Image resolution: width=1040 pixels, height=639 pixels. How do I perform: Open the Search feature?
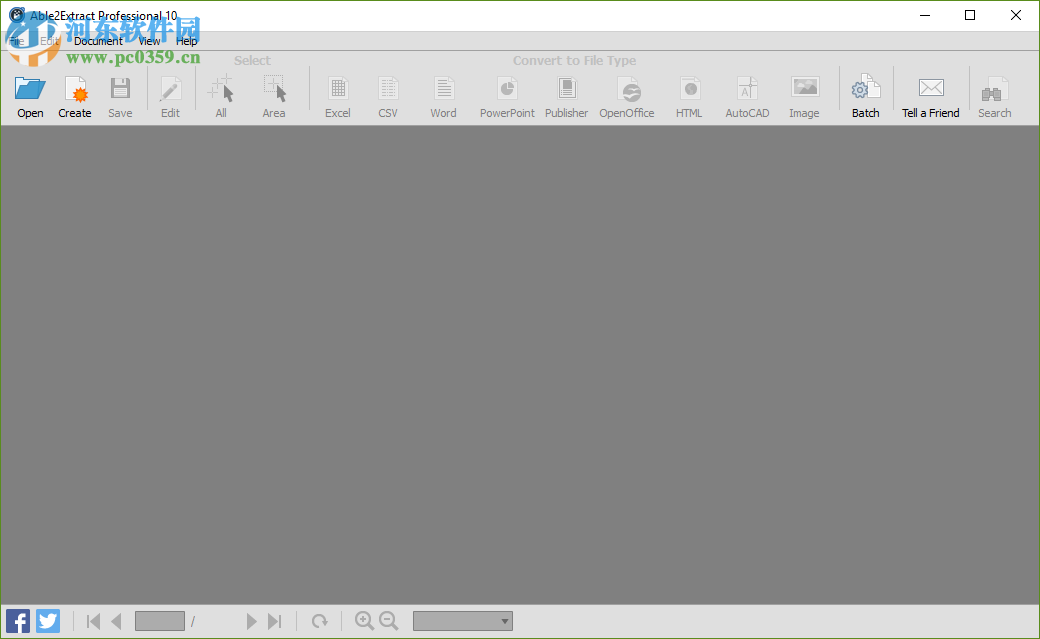tap(993, 95)
